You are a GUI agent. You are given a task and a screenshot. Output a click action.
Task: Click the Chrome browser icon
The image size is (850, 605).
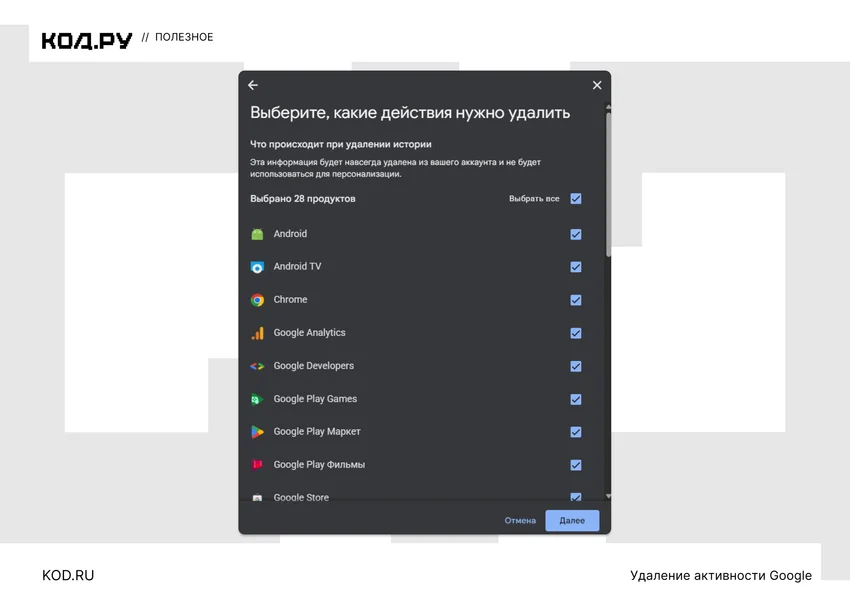point(257,300)
